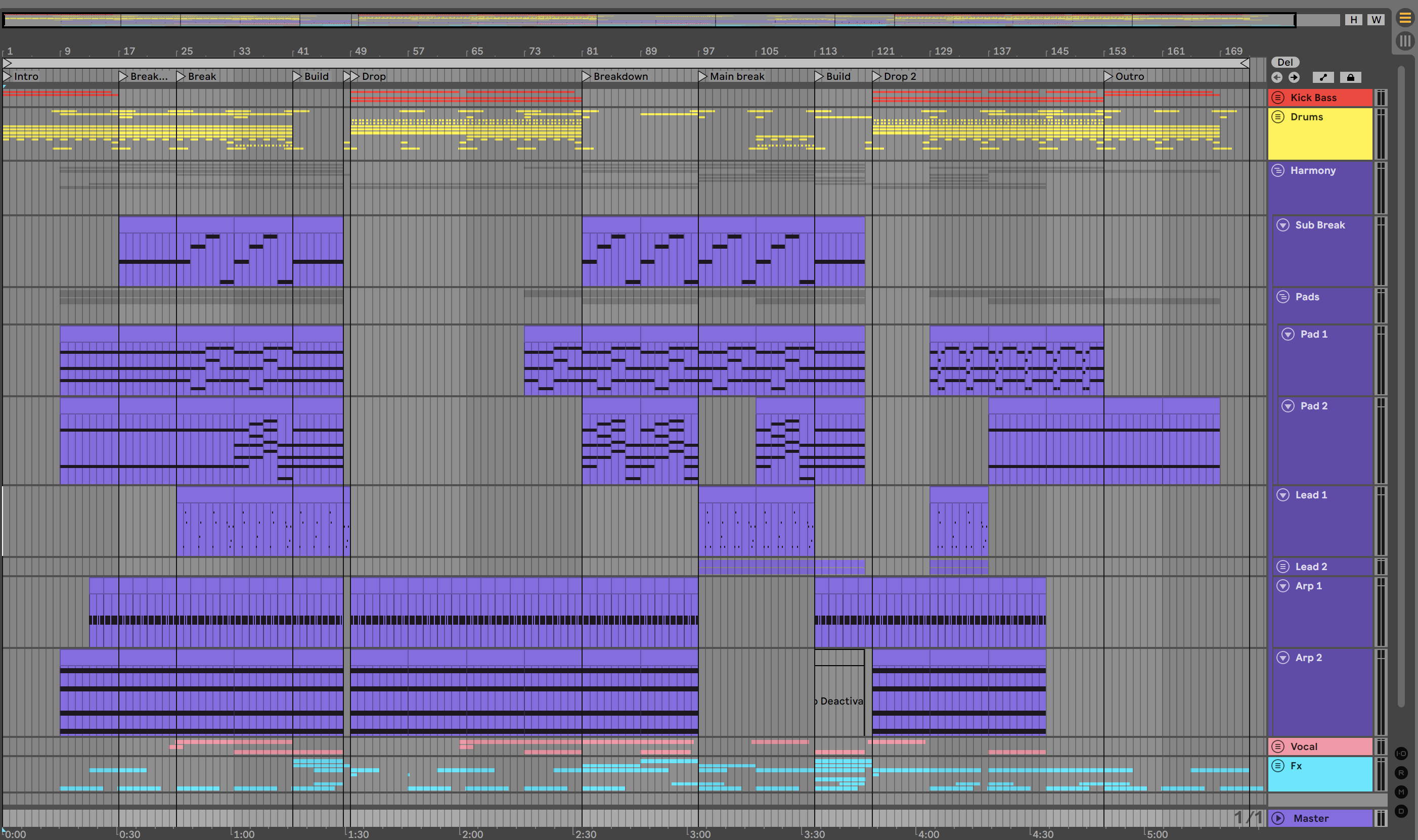Jump to previous locator arrow

(x=1277, y=77)
